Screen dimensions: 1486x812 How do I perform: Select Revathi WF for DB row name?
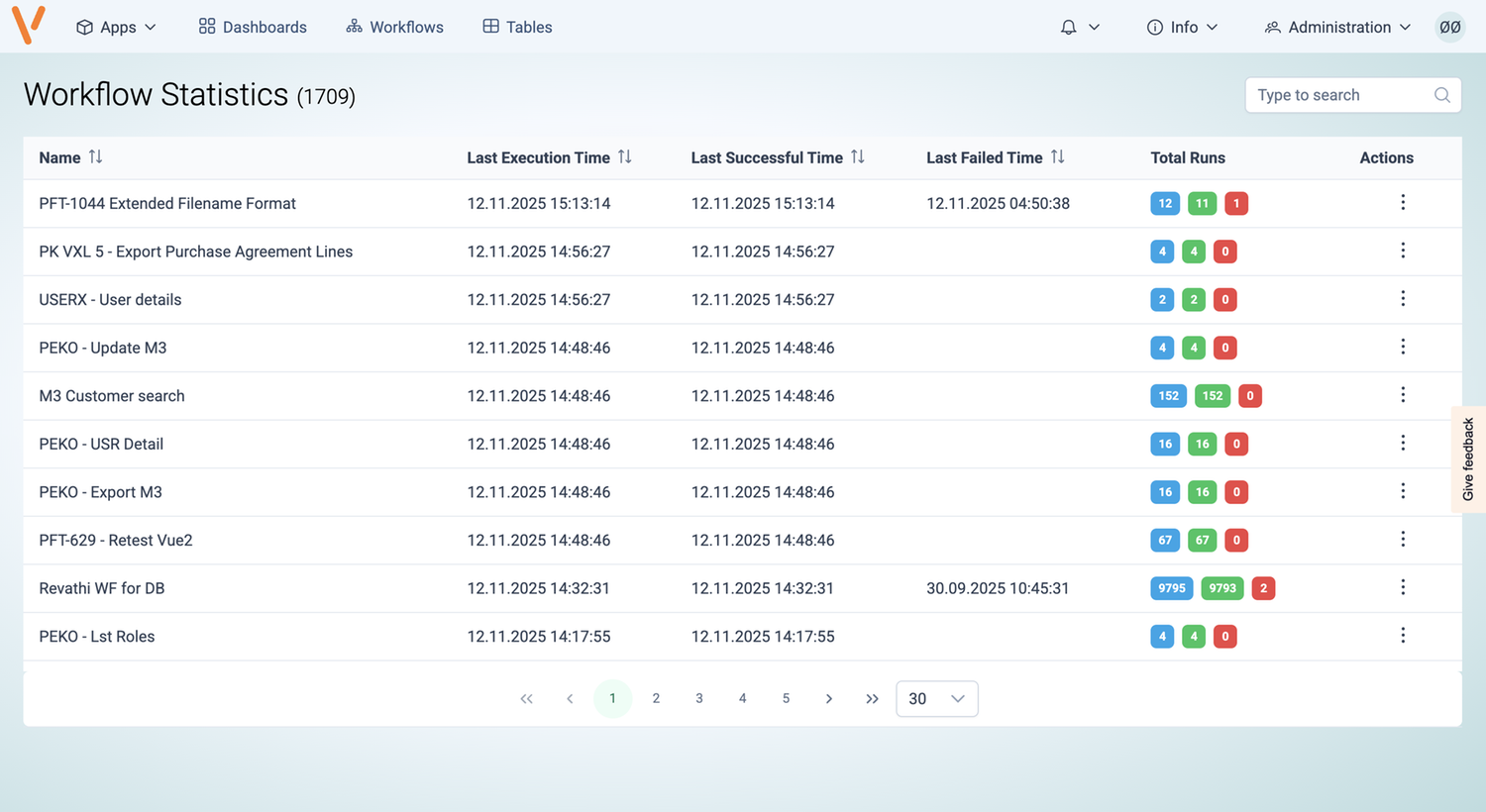pos(102,588)
